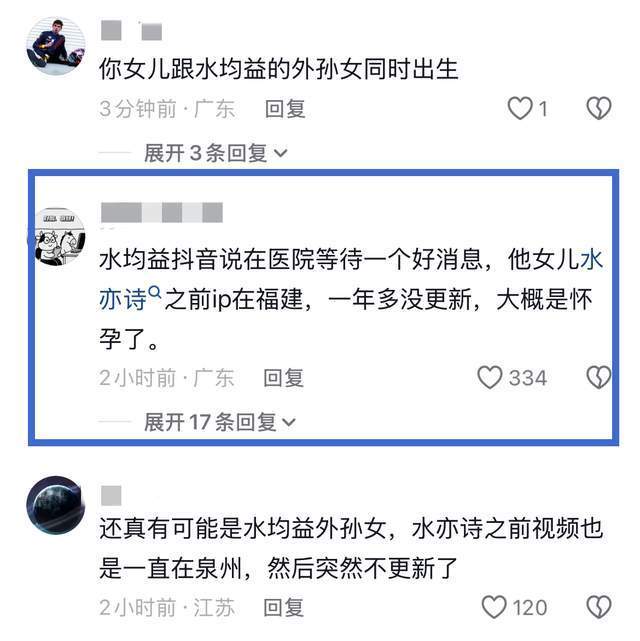Open blurred username of first commenter
Viewport: 640px width, 641px height.
coord(131,31)
